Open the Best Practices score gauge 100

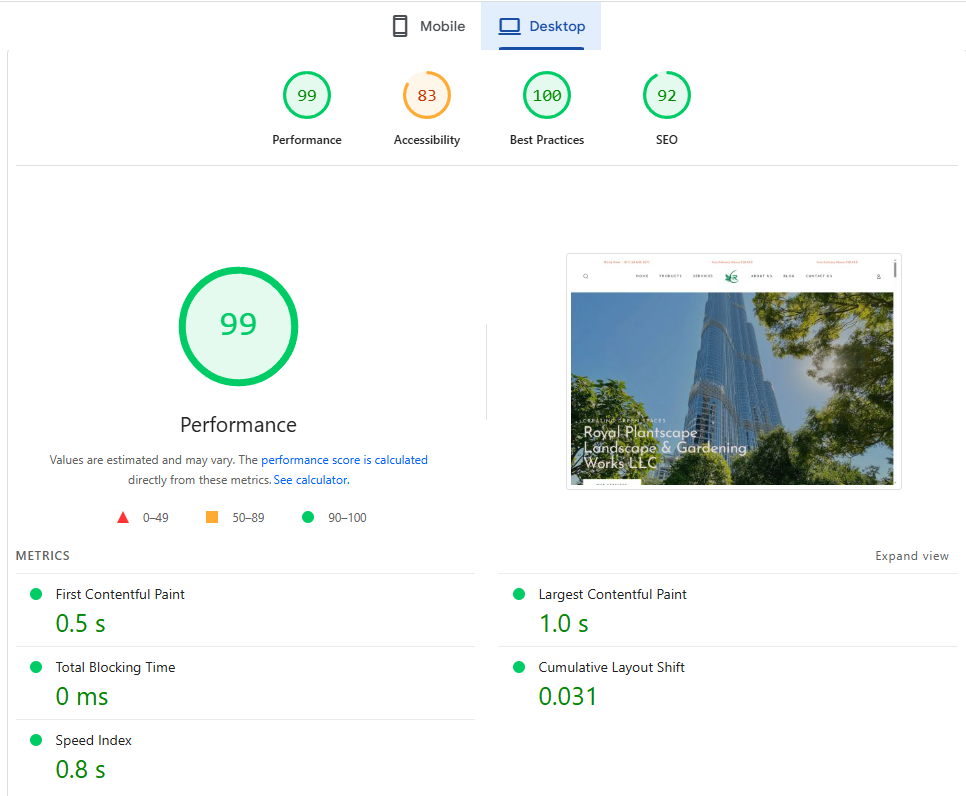[547, 96]
